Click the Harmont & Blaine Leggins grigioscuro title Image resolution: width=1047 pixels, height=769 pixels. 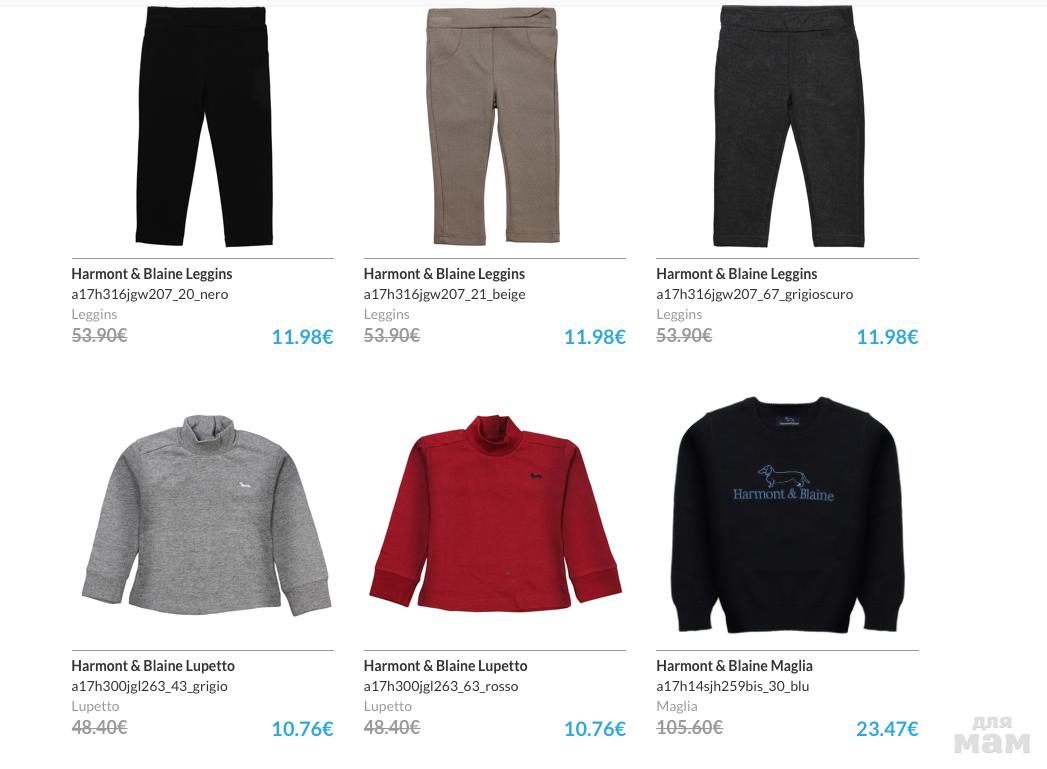click(x=737, y=274)
